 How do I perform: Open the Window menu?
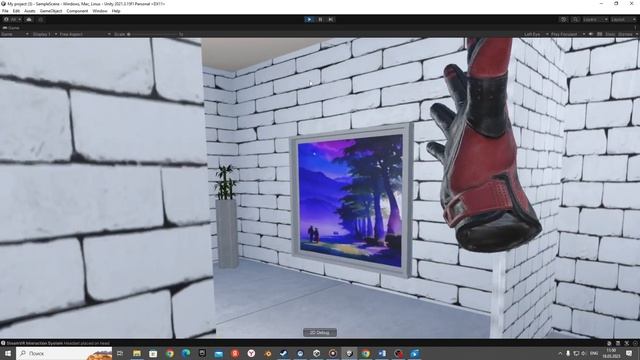(100, 11)
